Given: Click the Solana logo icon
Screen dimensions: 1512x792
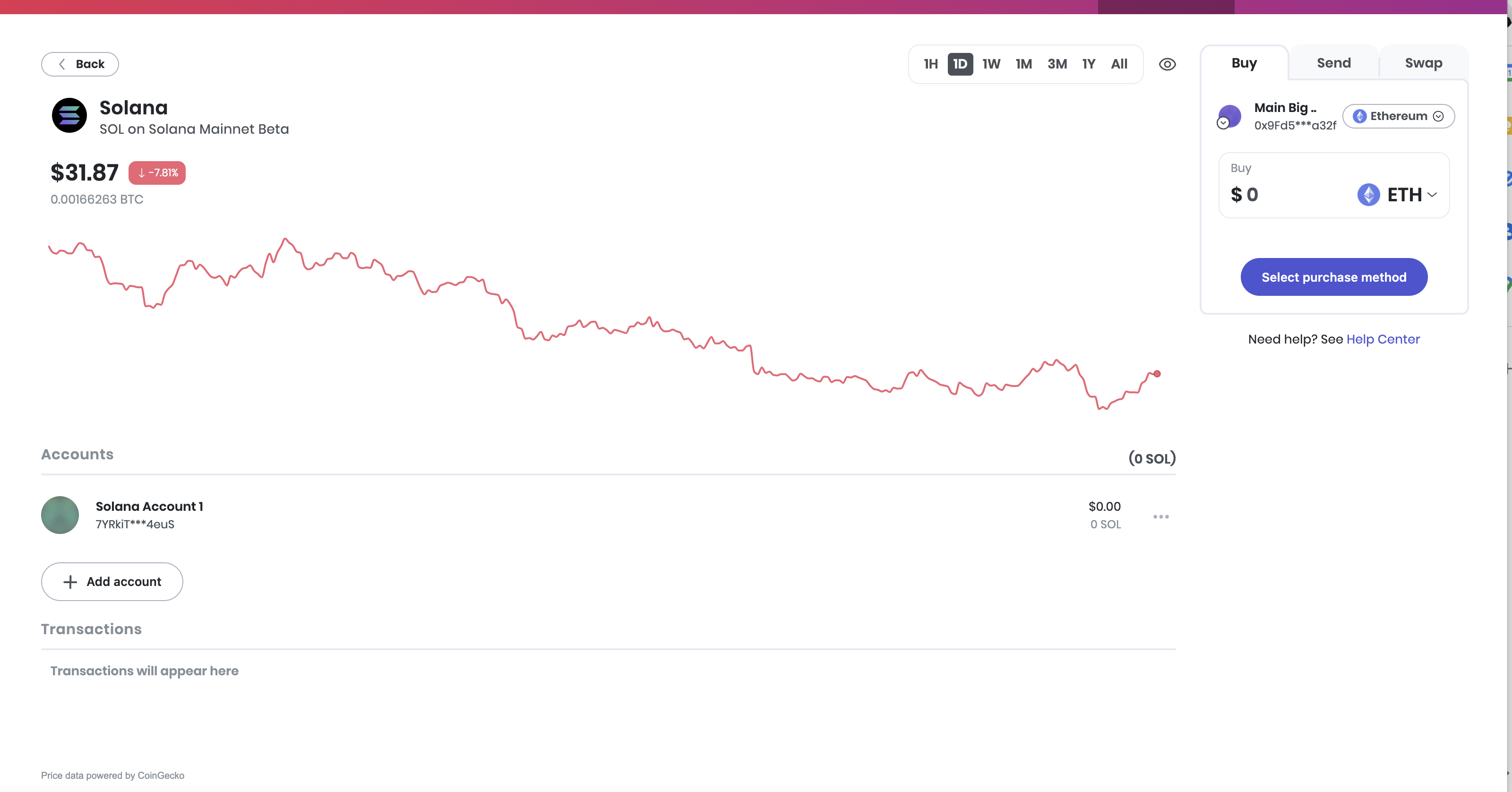Looking at the screenshot, I should point(69,115).
